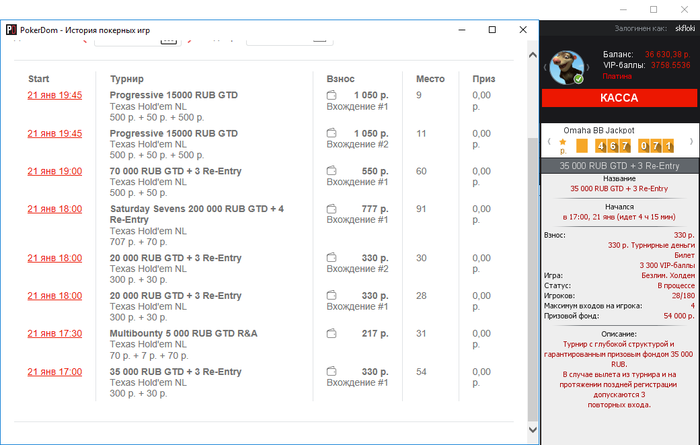Image resolution: width=700 pixels, height=445 pixels.
Task: Click the PokerDom logo in title bar
Action: [x=11, y=30]
